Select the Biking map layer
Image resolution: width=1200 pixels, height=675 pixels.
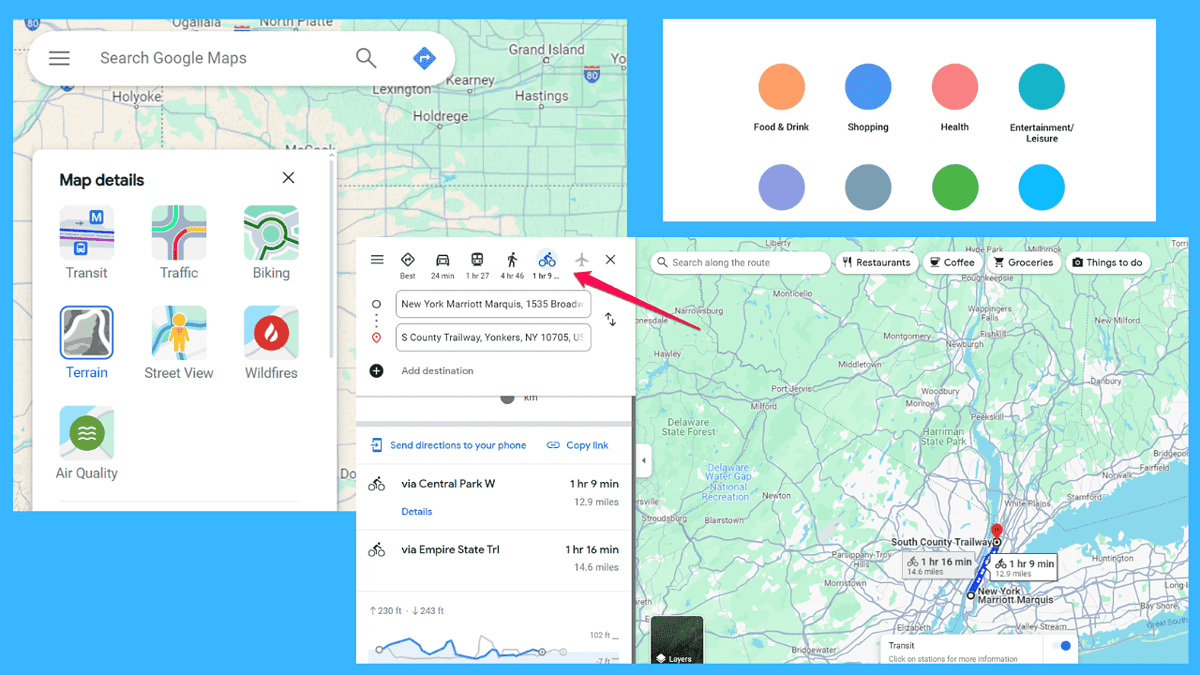pos(271,243)
